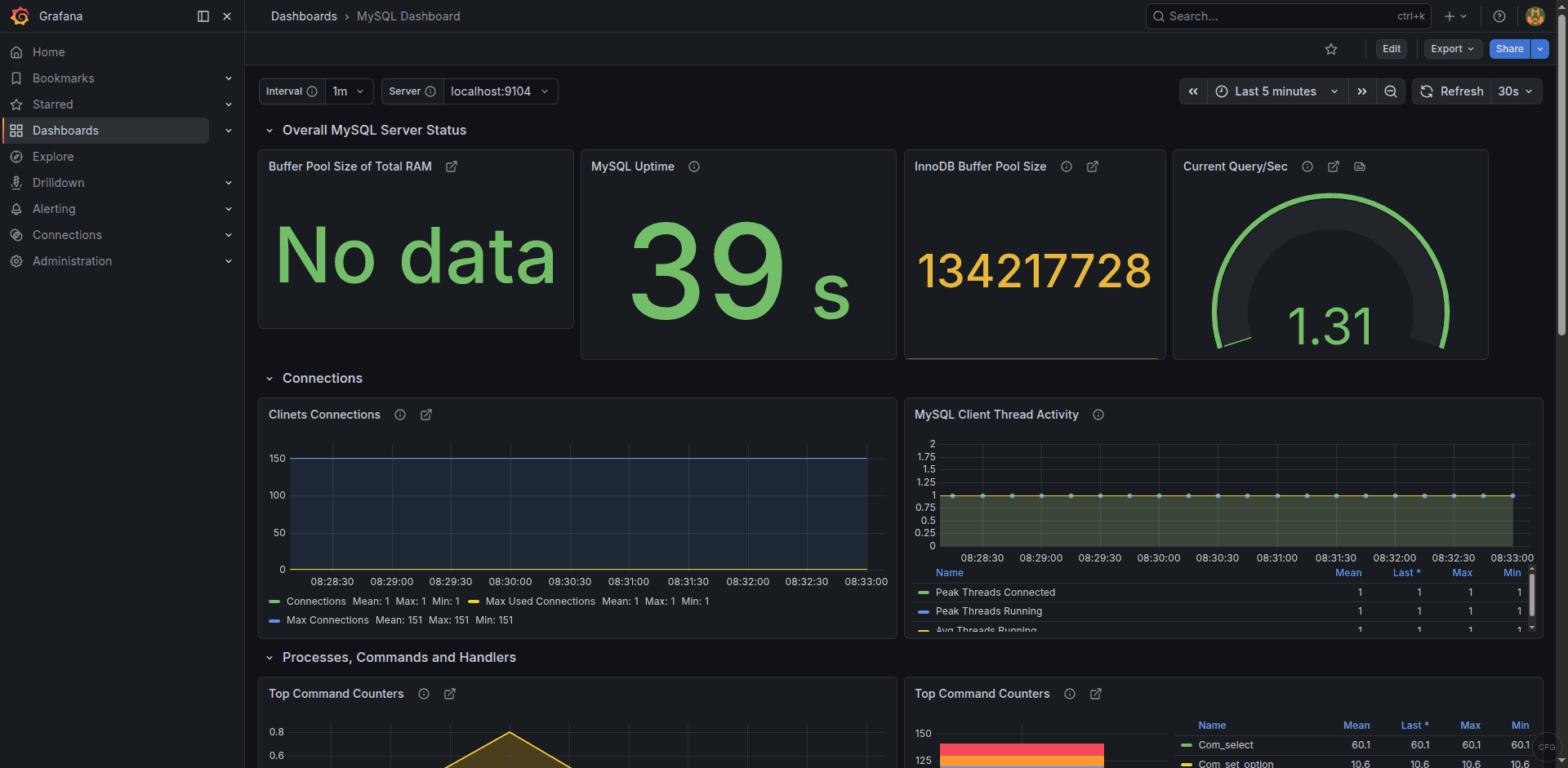Click the Refresh dashboard icon
This screenshot has height=768, width=1568.
(x=1427, y=91)
